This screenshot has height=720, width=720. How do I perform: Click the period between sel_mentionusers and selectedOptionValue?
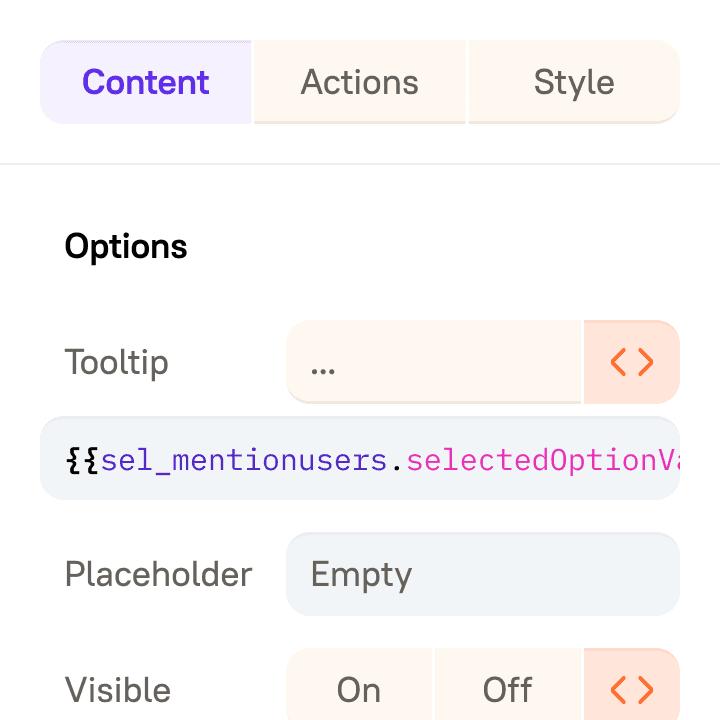tap(397, 468)
